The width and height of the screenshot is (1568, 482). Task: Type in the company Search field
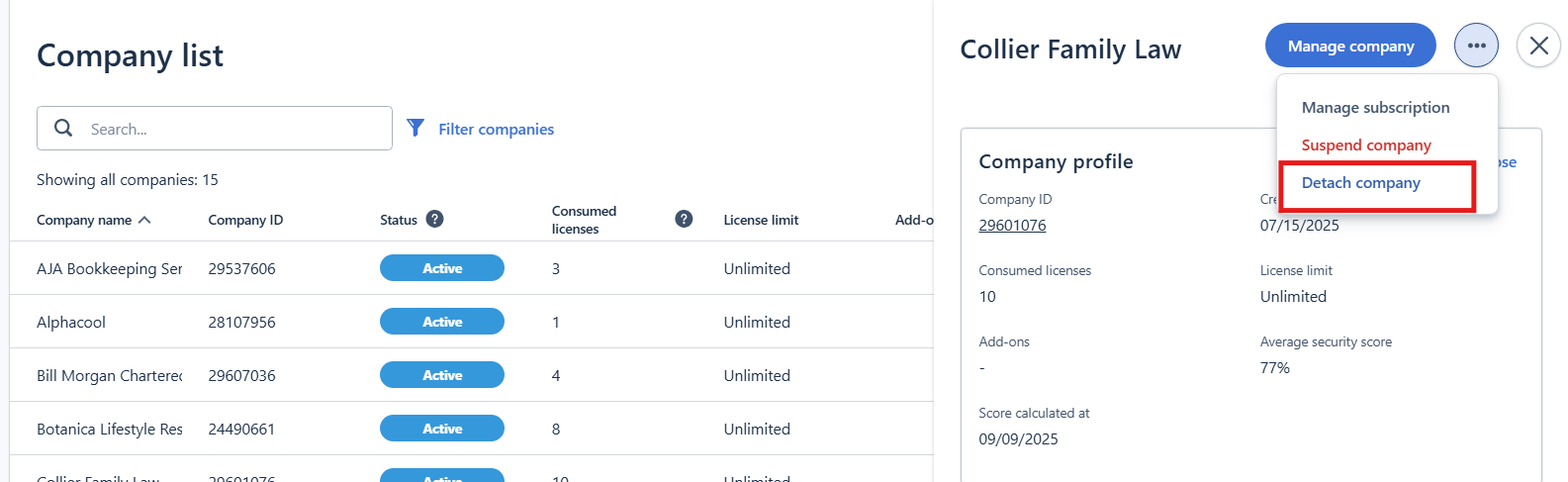tap(232, 129)
